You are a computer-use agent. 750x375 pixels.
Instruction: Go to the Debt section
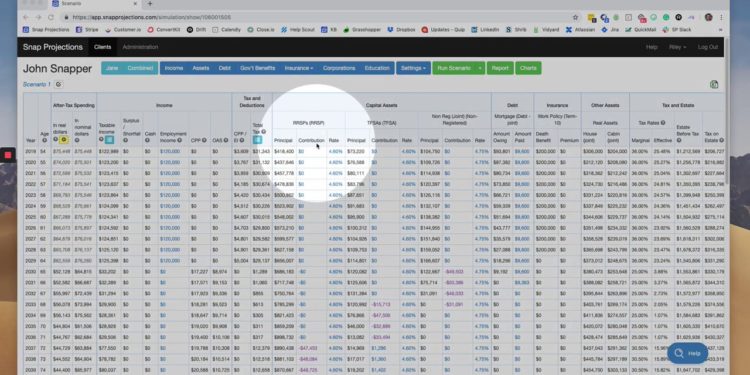coord(224,68)
